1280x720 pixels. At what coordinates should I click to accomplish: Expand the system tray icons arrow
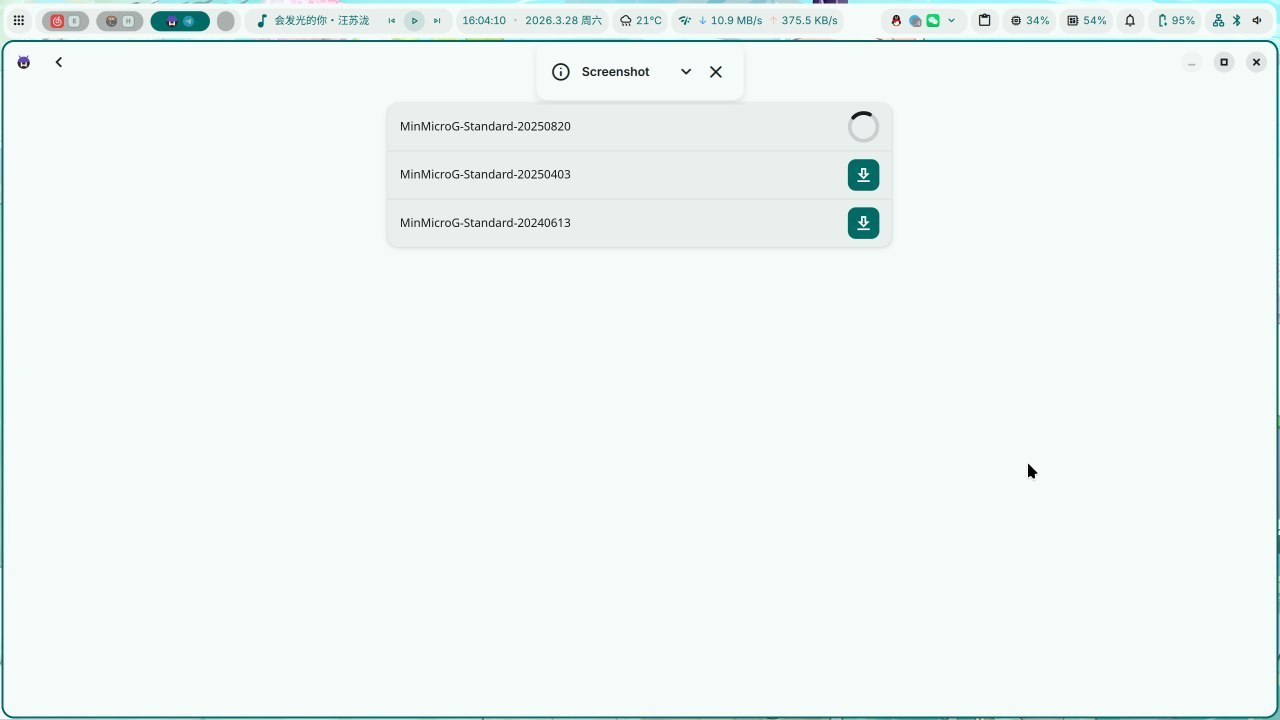click(951, 20)
